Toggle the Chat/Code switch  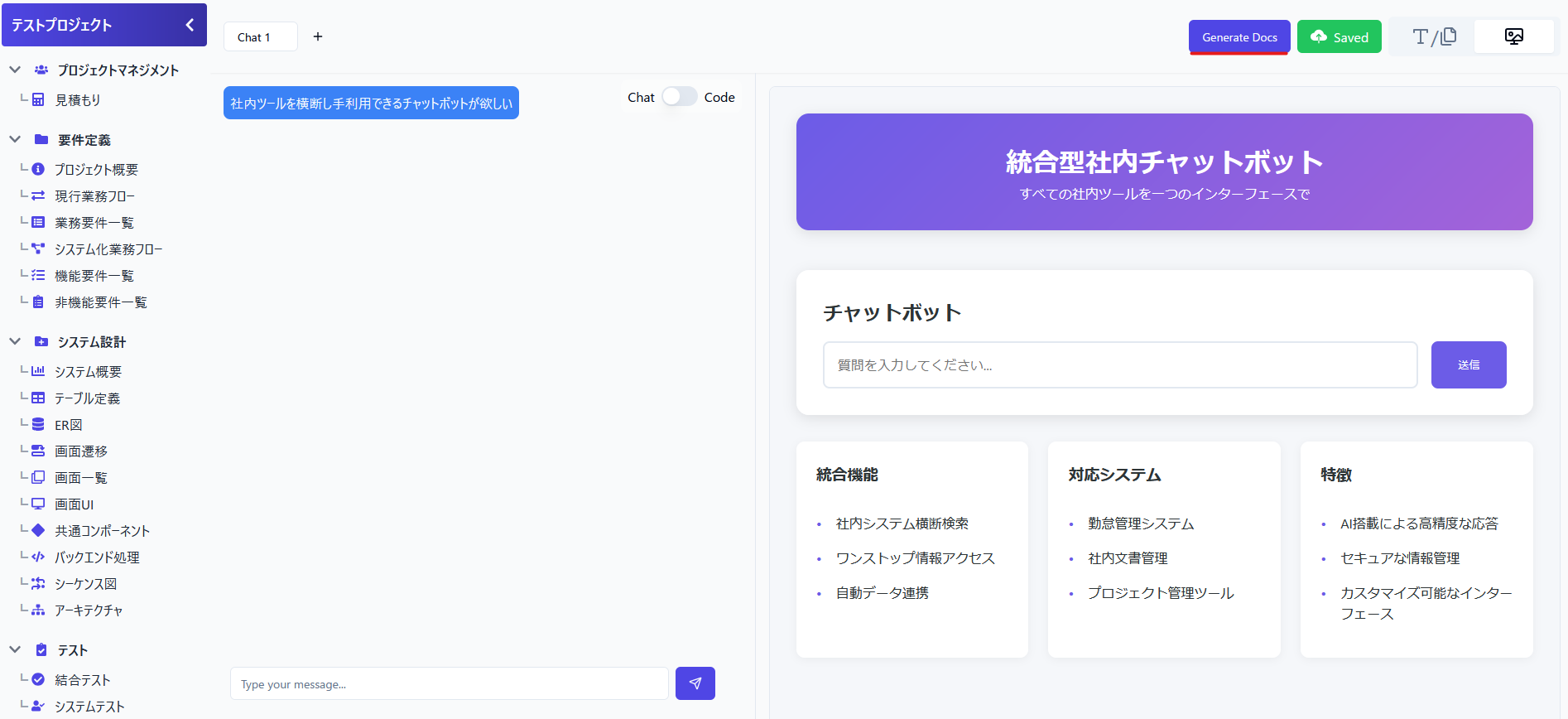pos(679,97)
